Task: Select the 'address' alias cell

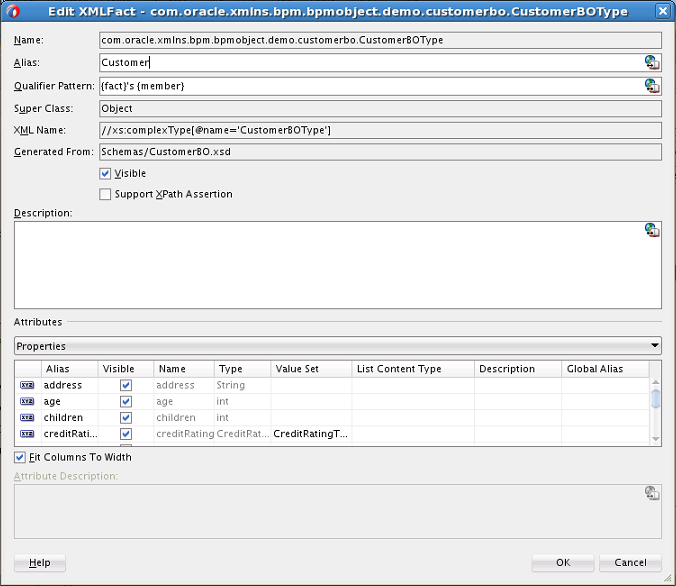Action: tap(70, 385)
